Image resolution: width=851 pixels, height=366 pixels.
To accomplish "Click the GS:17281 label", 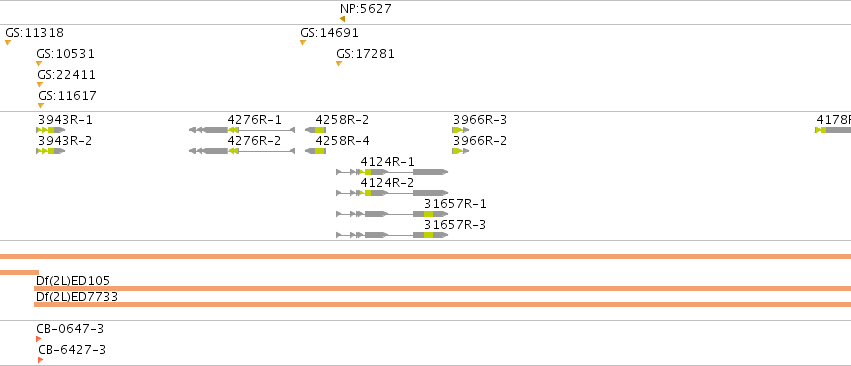I will coord(365,54).
